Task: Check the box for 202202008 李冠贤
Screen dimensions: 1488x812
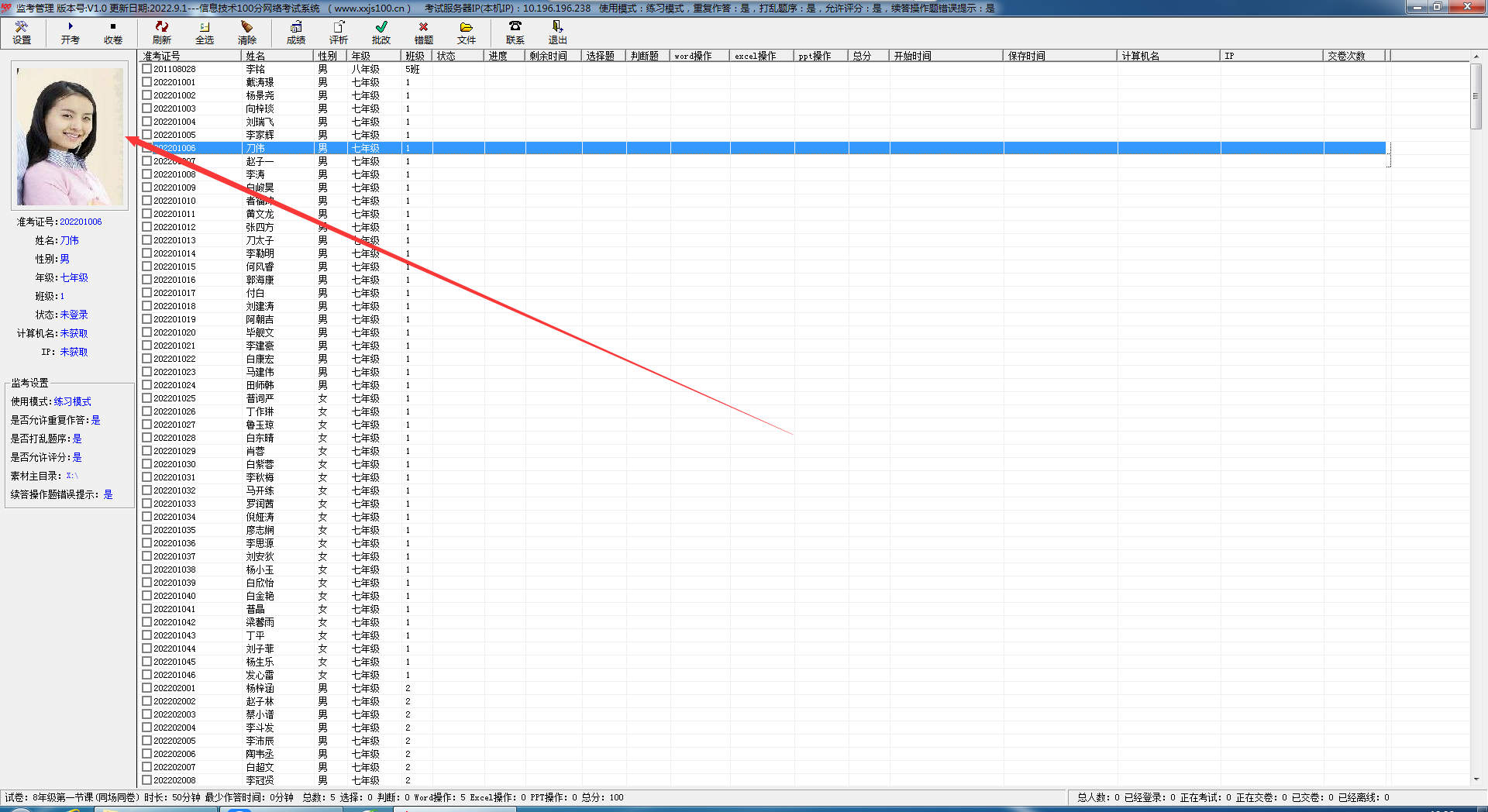Action: coord(147,780)
